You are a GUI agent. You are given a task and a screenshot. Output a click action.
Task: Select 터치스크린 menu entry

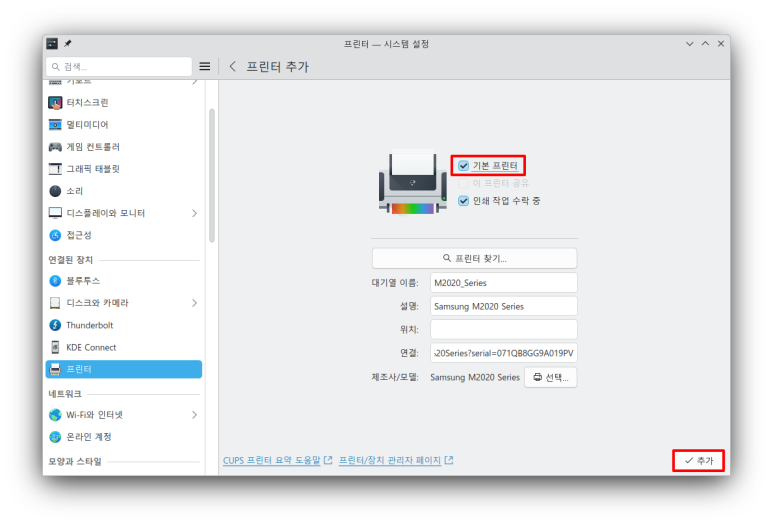point(123,103)
